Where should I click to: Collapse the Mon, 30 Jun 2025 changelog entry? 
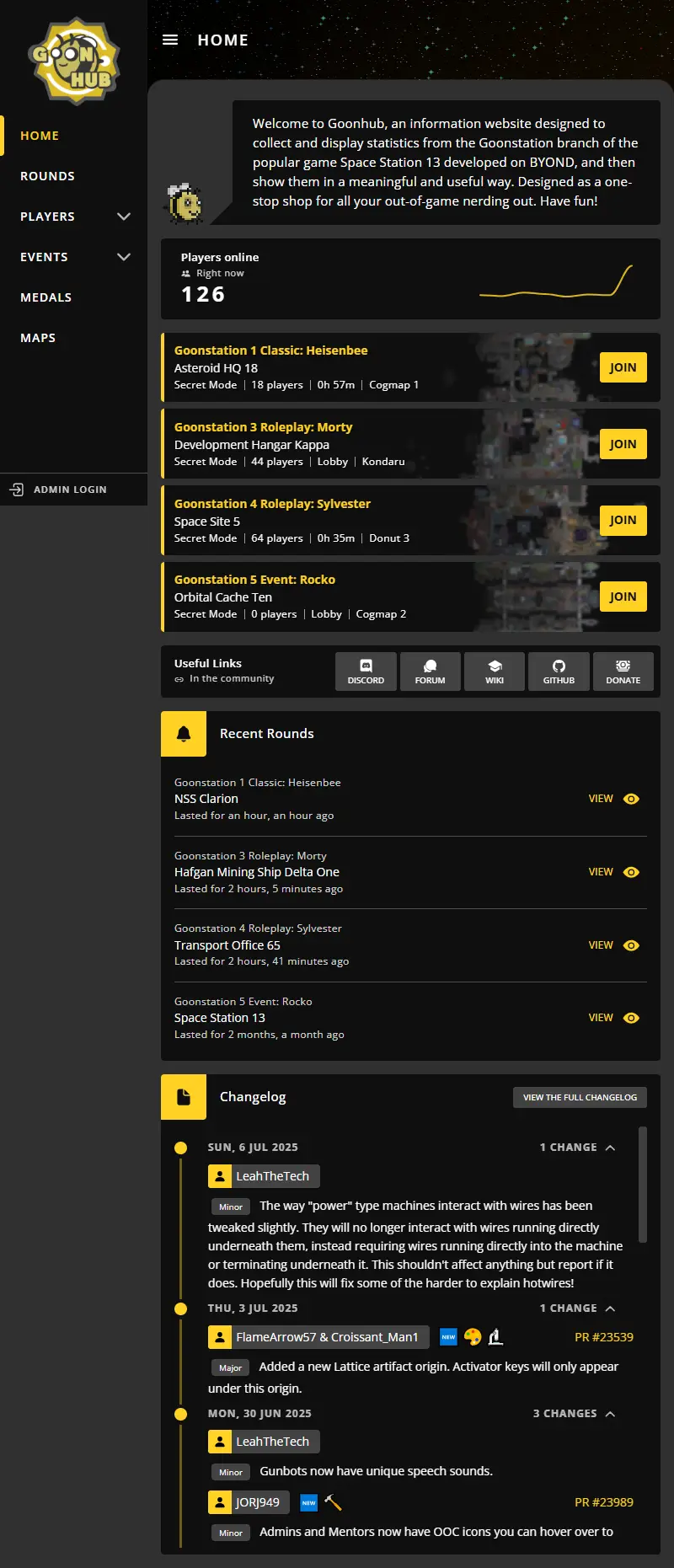(x=610, y=1414)
